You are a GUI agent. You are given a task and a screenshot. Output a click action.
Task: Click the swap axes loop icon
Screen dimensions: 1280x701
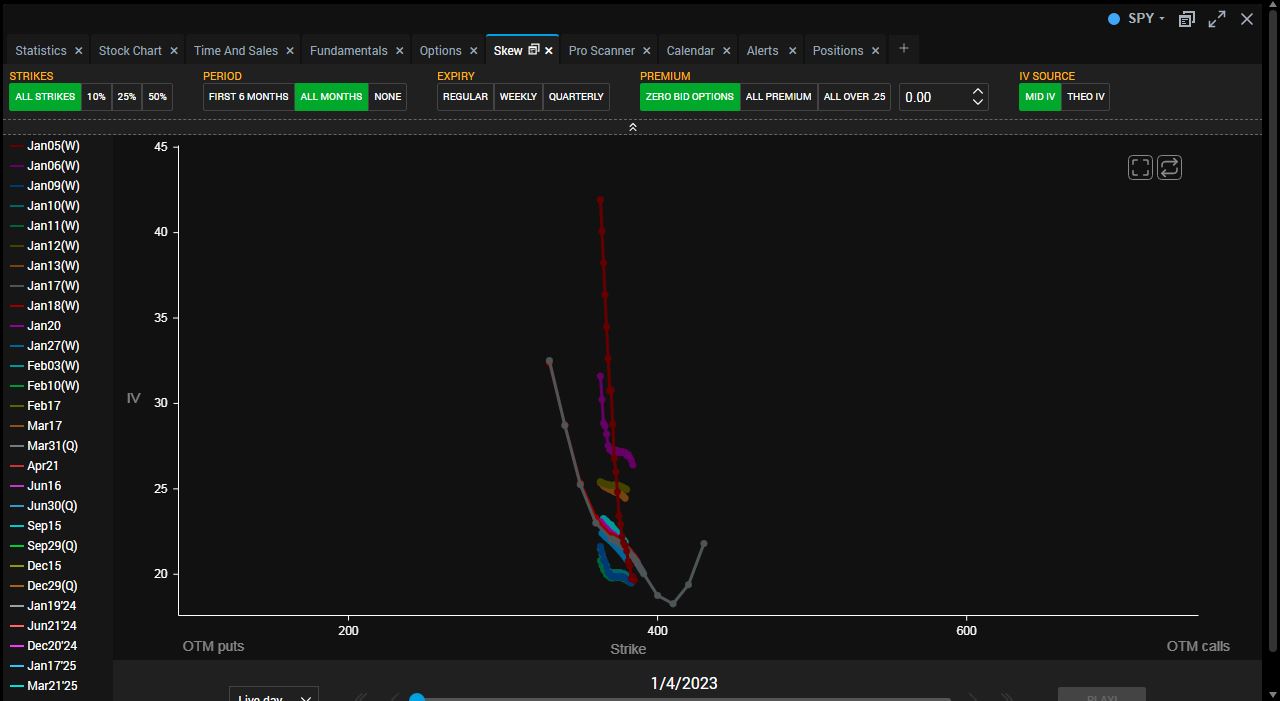click(1169, 168)
